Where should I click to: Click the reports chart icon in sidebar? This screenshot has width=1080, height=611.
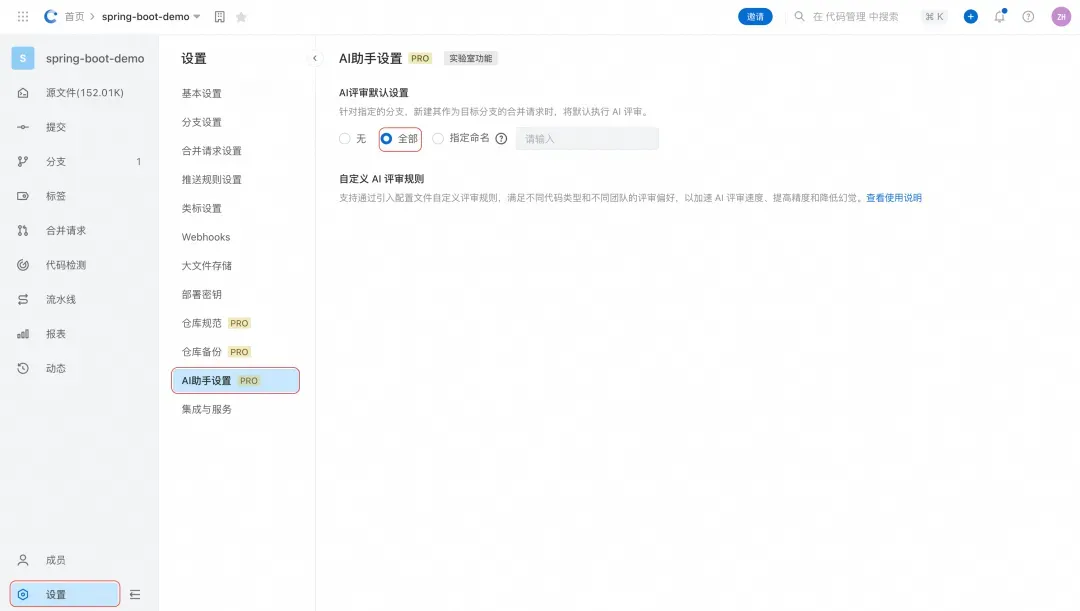coord(23,334)
